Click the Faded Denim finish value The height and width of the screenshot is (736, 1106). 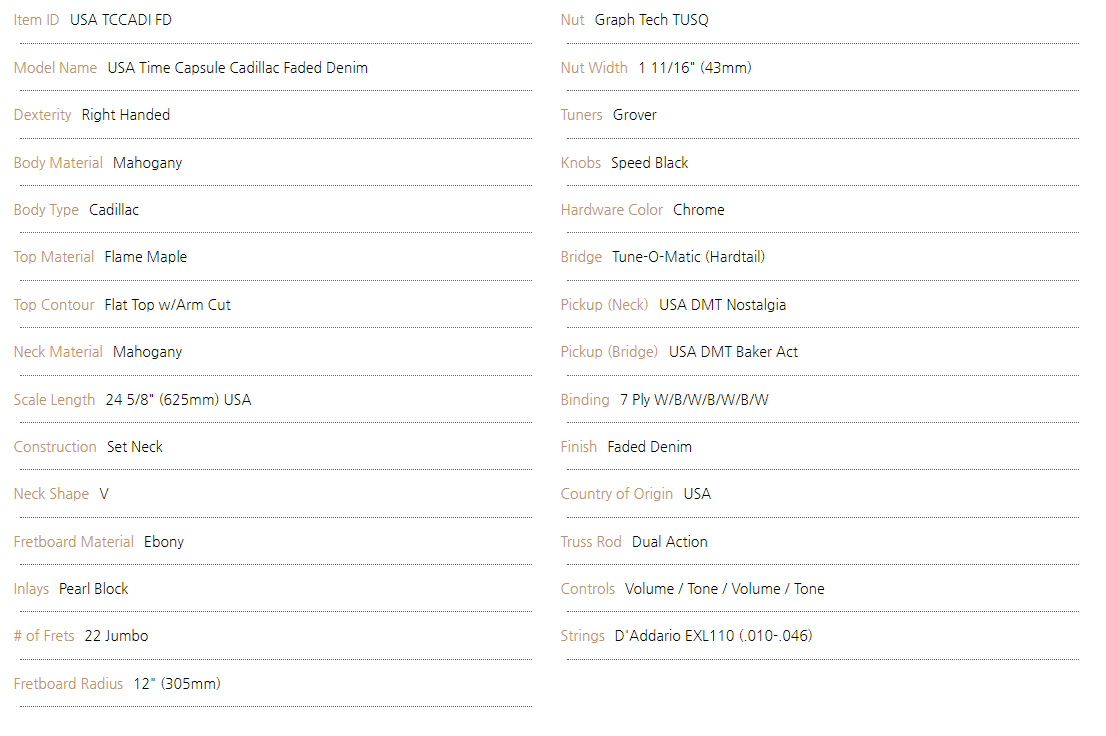point(649,447)
